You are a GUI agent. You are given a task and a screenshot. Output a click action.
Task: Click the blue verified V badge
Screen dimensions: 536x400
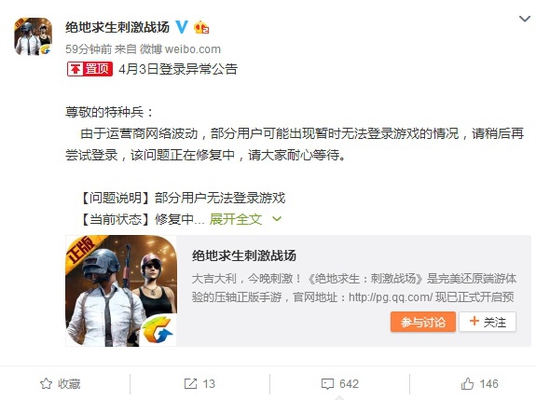pyautogui.click(x=182, y=27)
